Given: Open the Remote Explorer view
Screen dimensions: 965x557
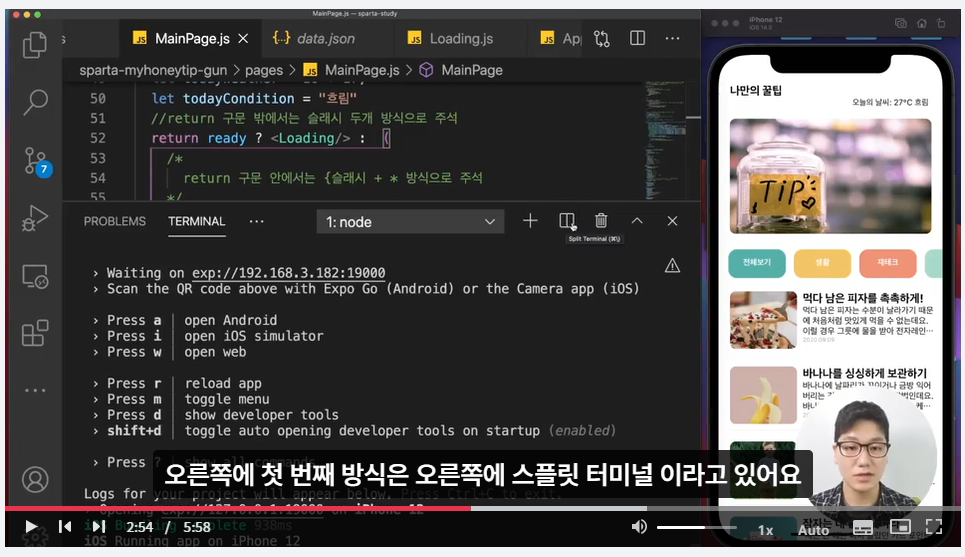Looking at the screenshot, I should pos(34,276).
